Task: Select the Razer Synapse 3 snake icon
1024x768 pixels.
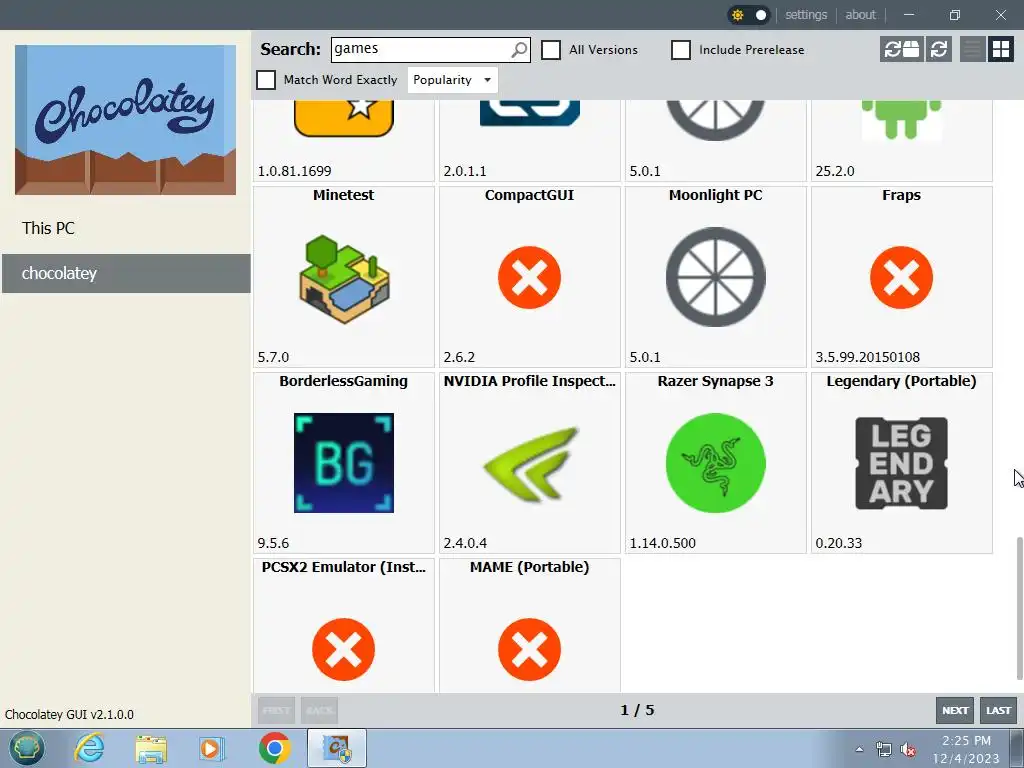Action: tap(715, 463)
